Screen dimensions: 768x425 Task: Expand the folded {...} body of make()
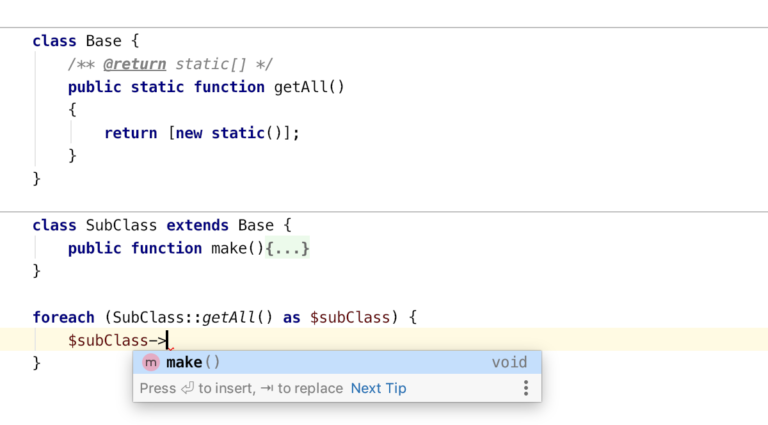pos(288,248)
